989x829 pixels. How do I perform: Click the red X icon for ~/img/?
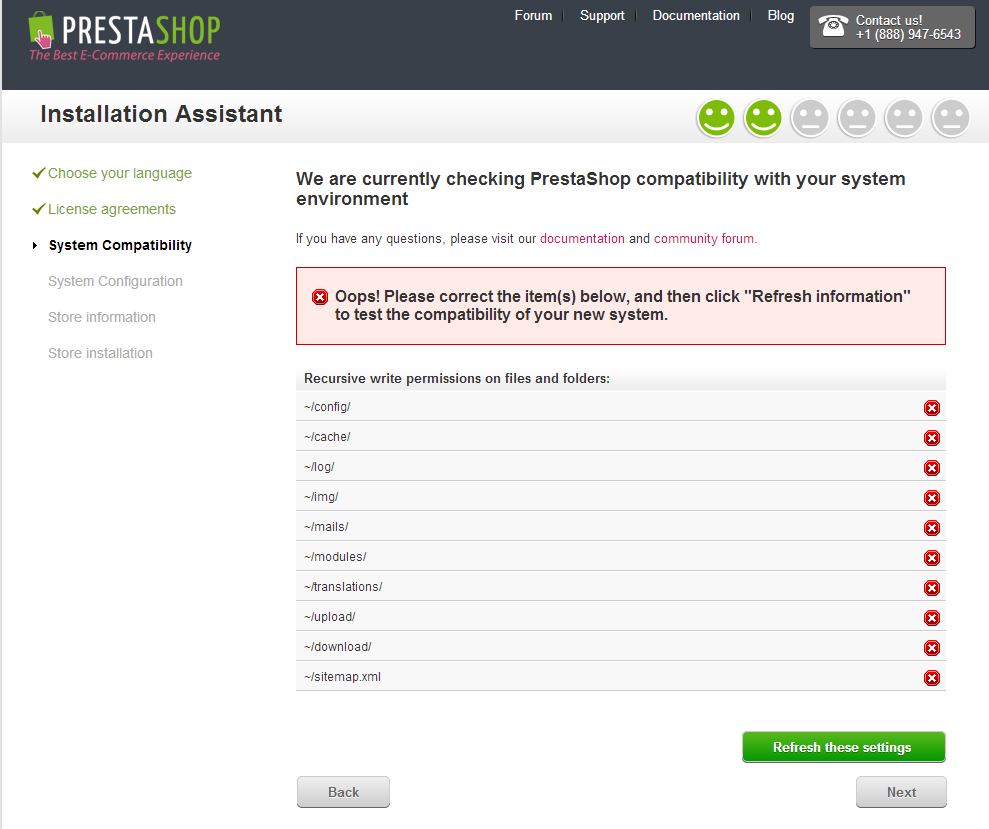click(932, 498)
